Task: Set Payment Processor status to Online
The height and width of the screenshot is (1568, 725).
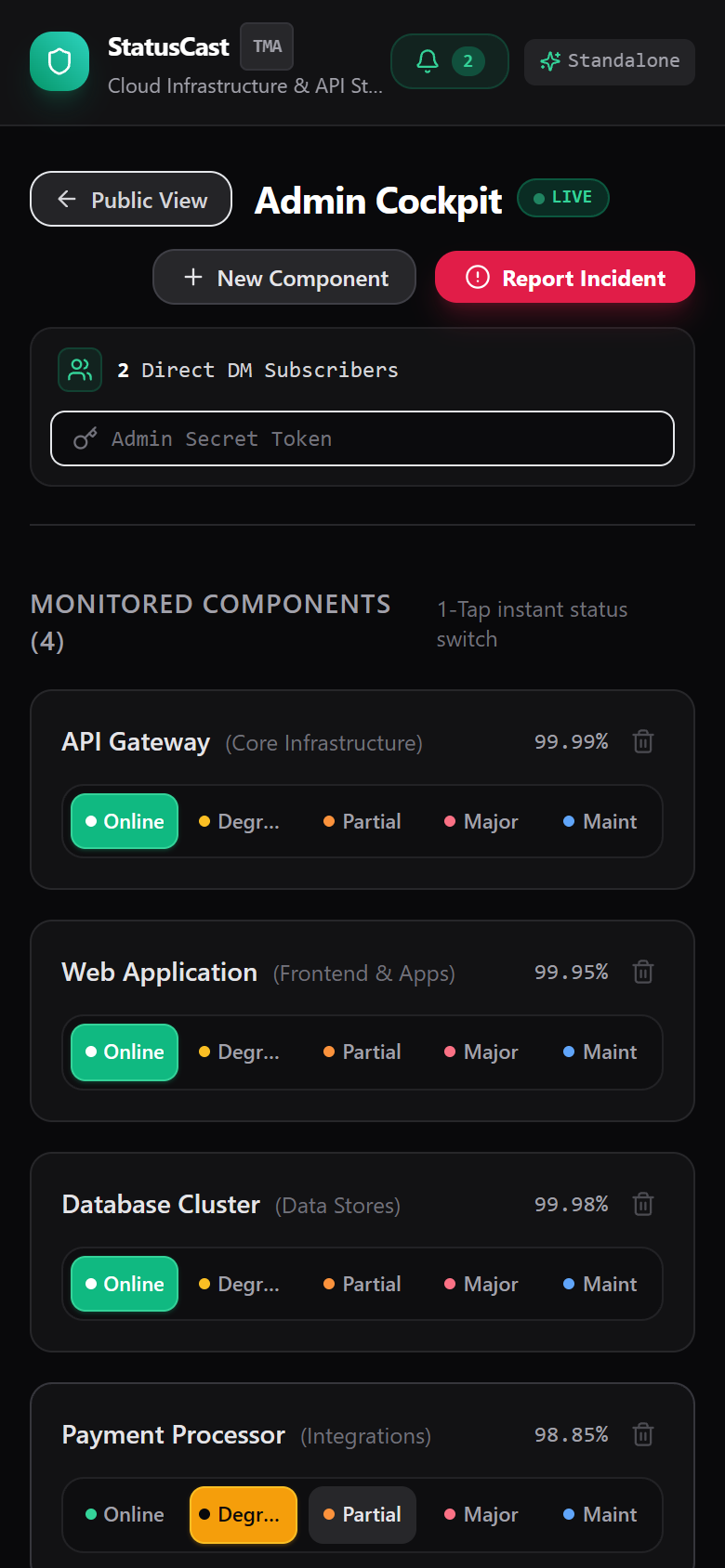Action: (125, 1514)
